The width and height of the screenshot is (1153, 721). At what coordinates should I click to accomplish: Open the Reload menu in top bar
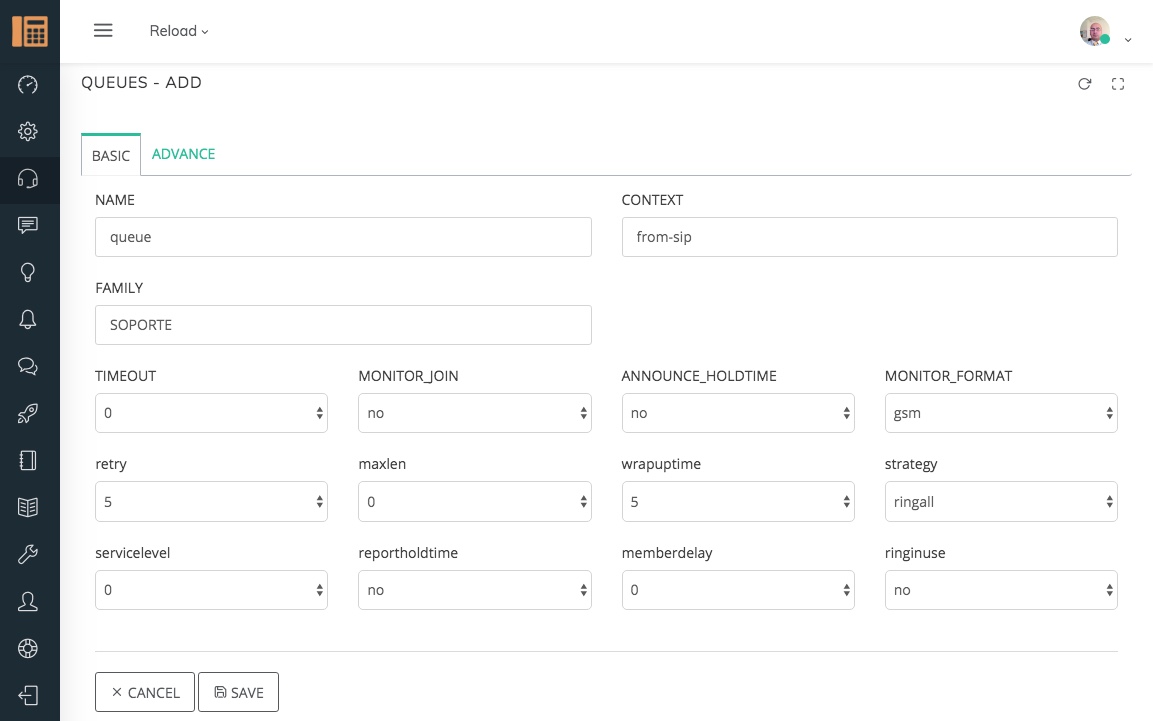(179, 31)
